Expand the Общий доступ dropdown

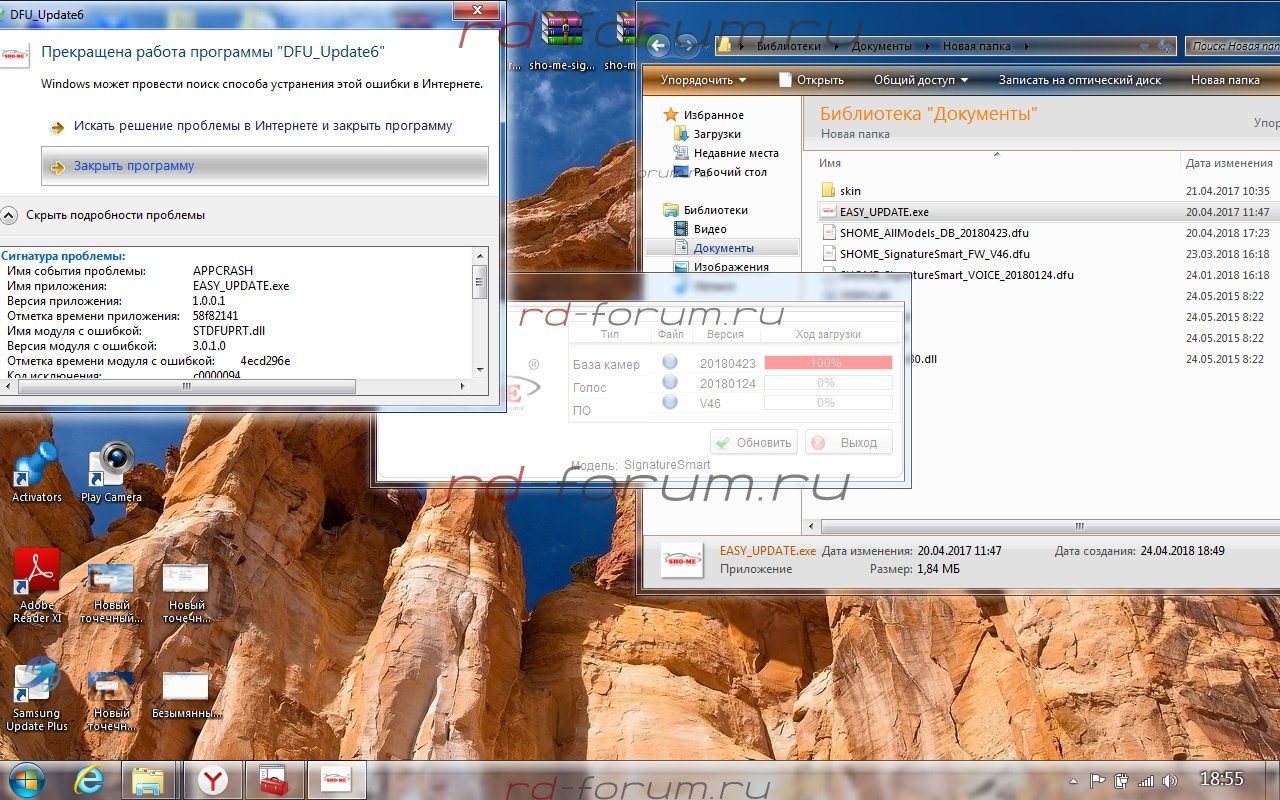(x=920, y=80)
